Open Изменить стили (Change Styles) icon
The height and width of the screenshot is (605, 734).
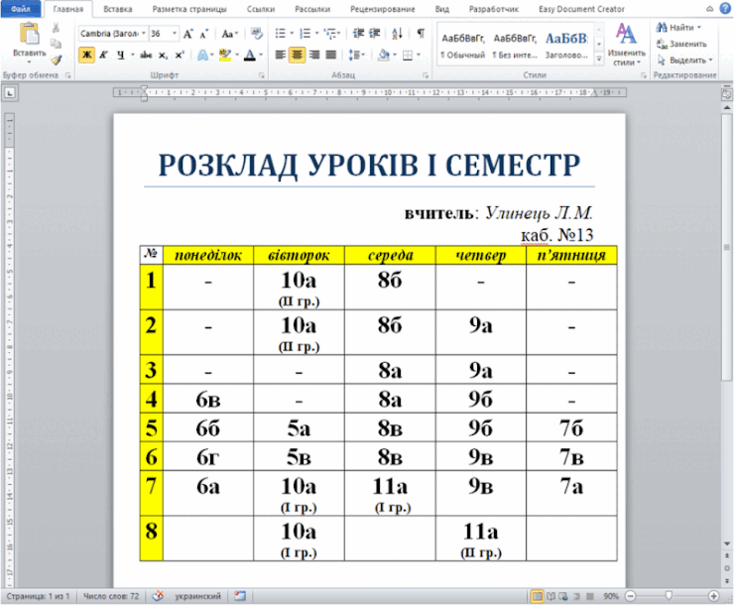point(626,45)
